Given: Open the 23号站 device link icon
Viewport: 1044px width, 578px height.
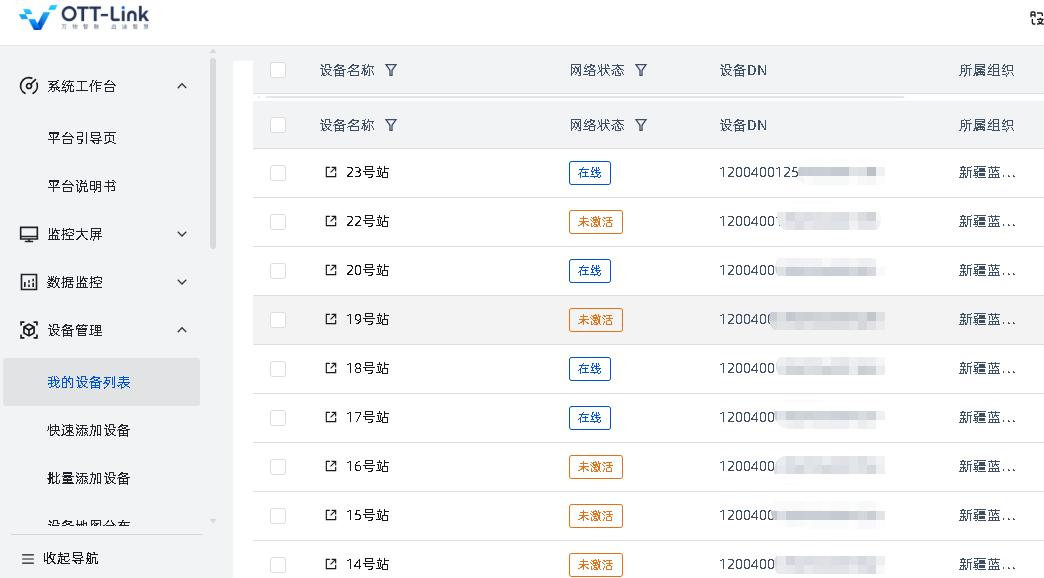Looking at the screenshot, I should [331, 172].
